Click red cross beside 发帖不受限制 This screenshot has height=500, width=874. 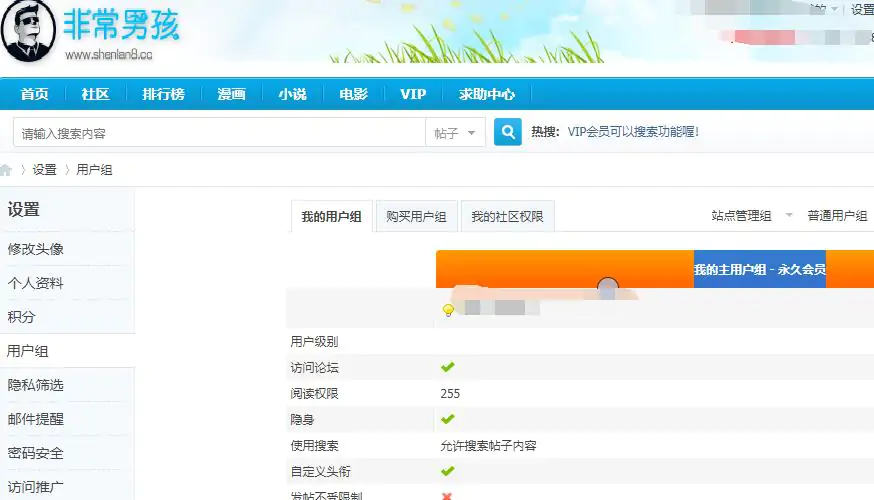(446, 496)
